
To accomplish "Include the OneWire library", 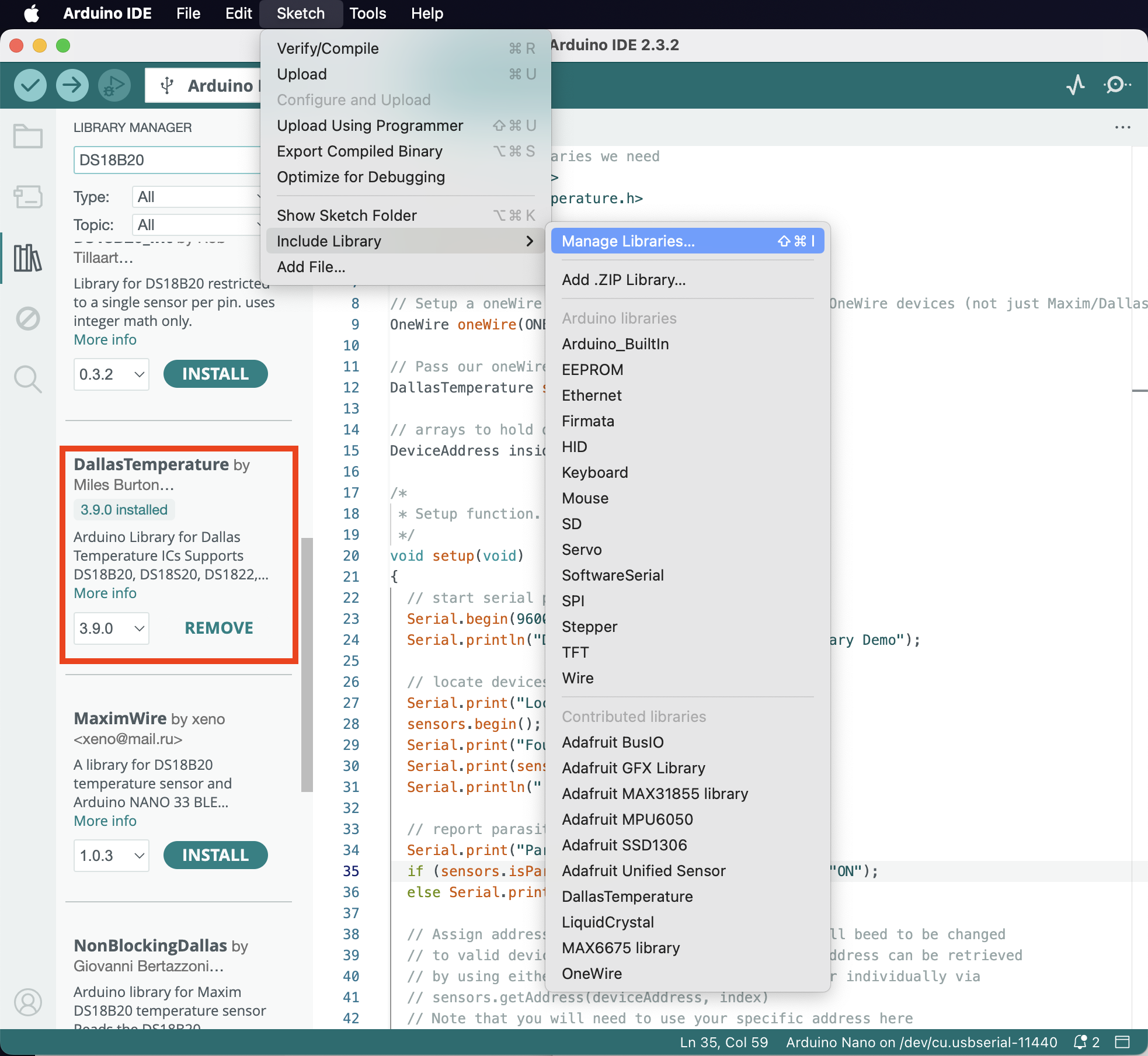I will [x=687, y=974].
